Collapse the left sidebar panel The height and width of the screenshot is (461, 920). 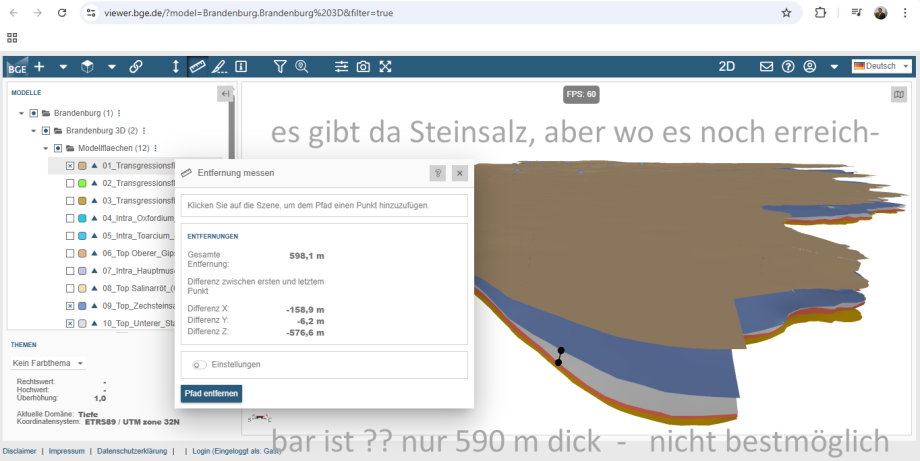(x=226, y=94)
